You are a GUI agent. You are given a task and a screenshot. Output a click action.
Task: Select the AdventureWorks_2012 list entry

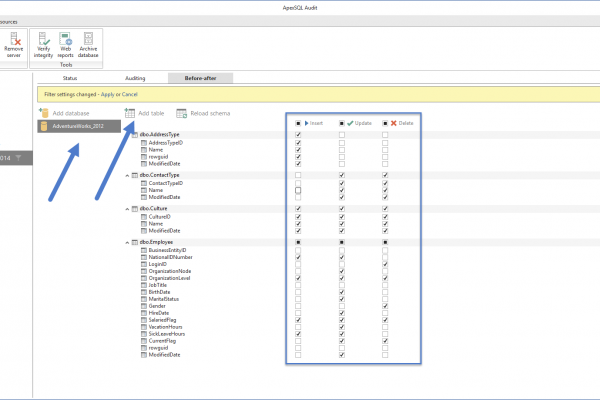point(79,126)
